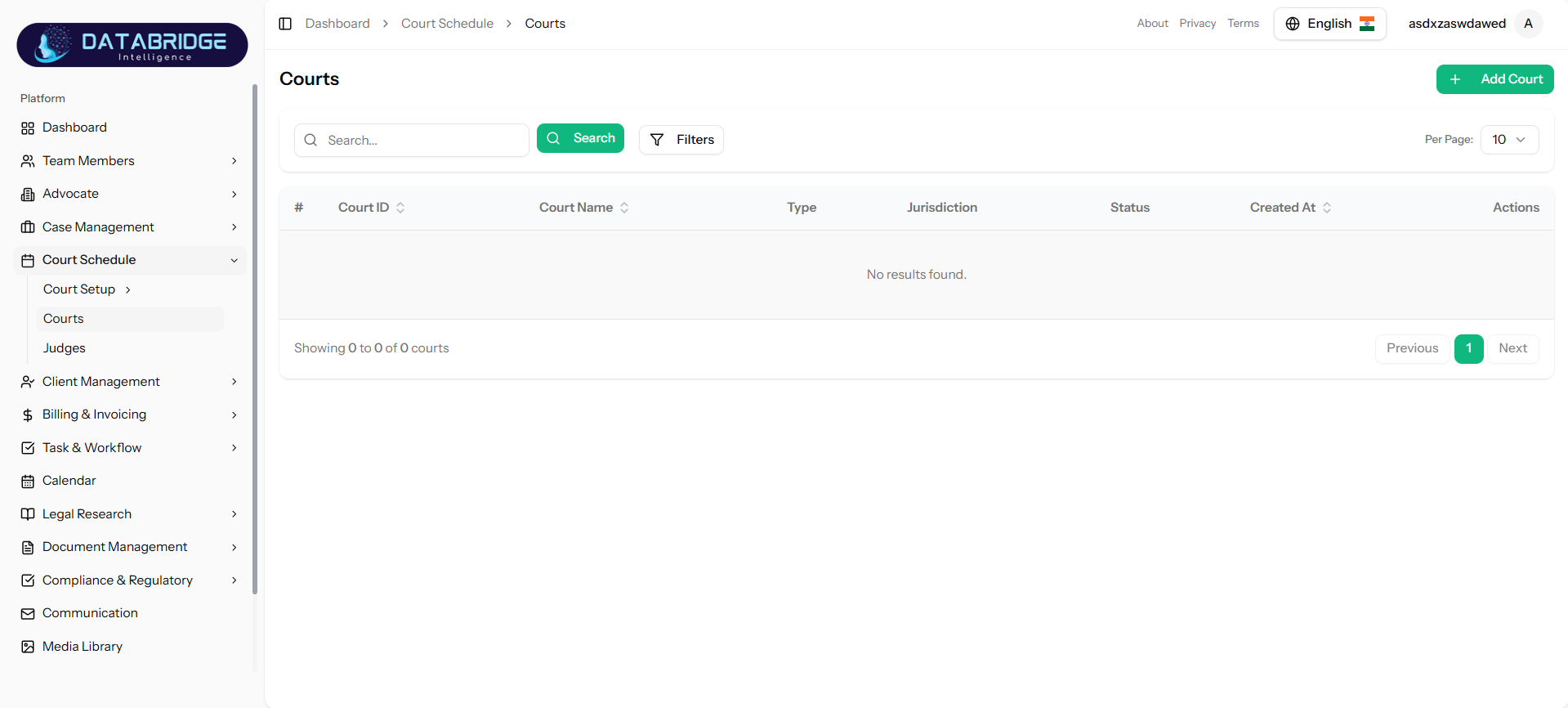
Task: Toggle the sidebar panel icon
Action: pos(285,24)
